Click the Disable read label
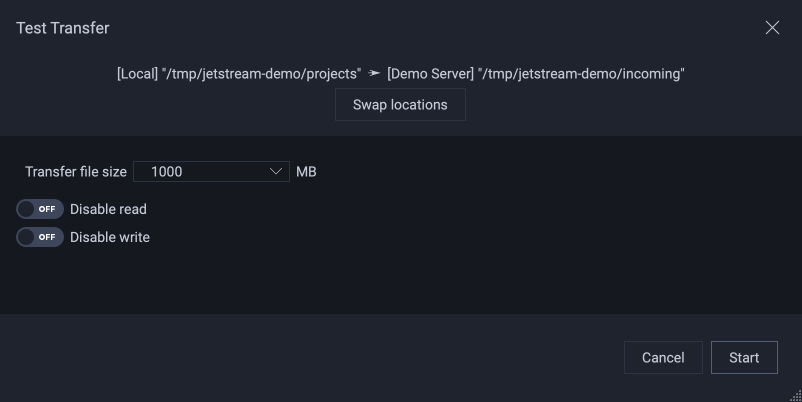 108,209
